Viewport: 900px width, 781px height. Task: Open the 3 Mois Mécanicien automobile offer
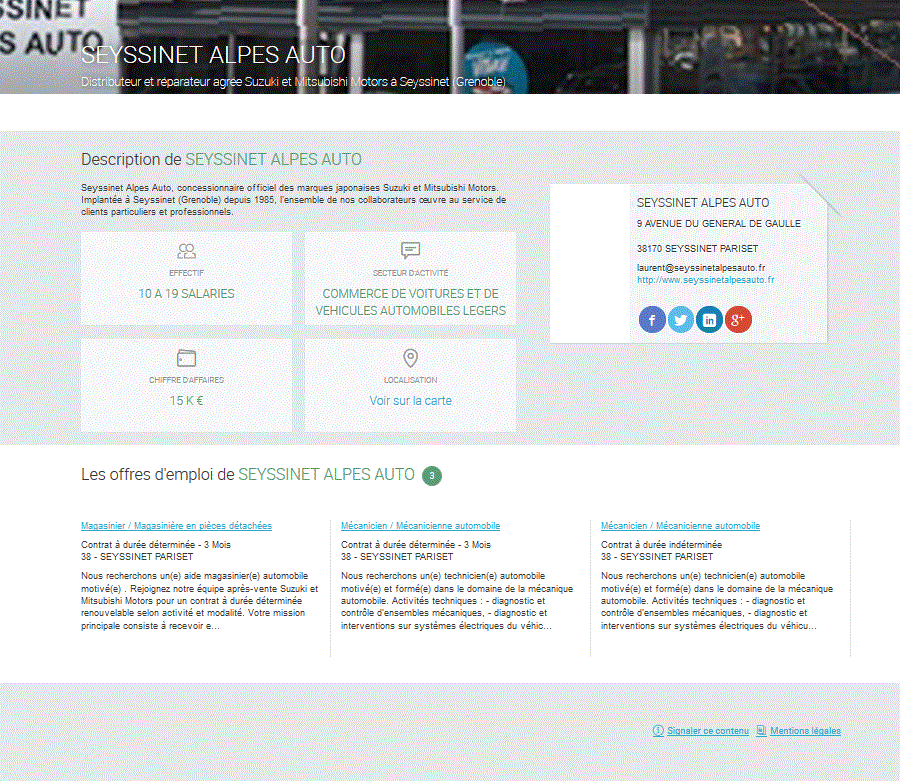(420, 526)
